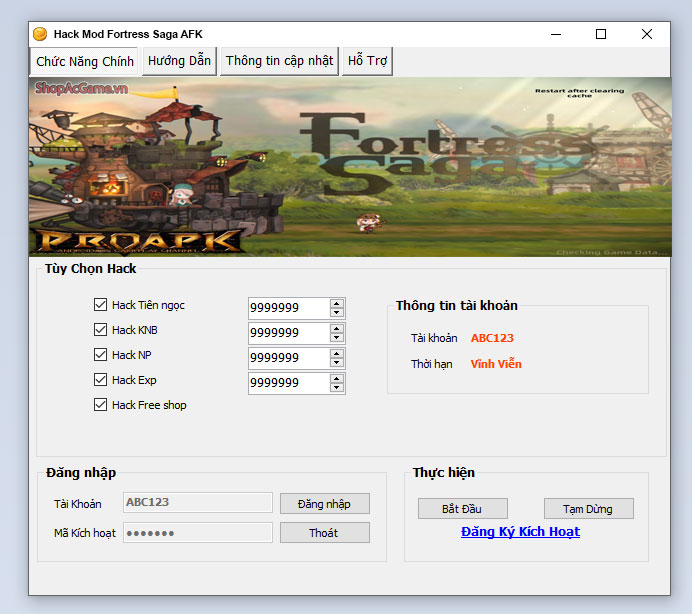Disable the Hack NP option
693x616 pixels.
click(100, 355)
